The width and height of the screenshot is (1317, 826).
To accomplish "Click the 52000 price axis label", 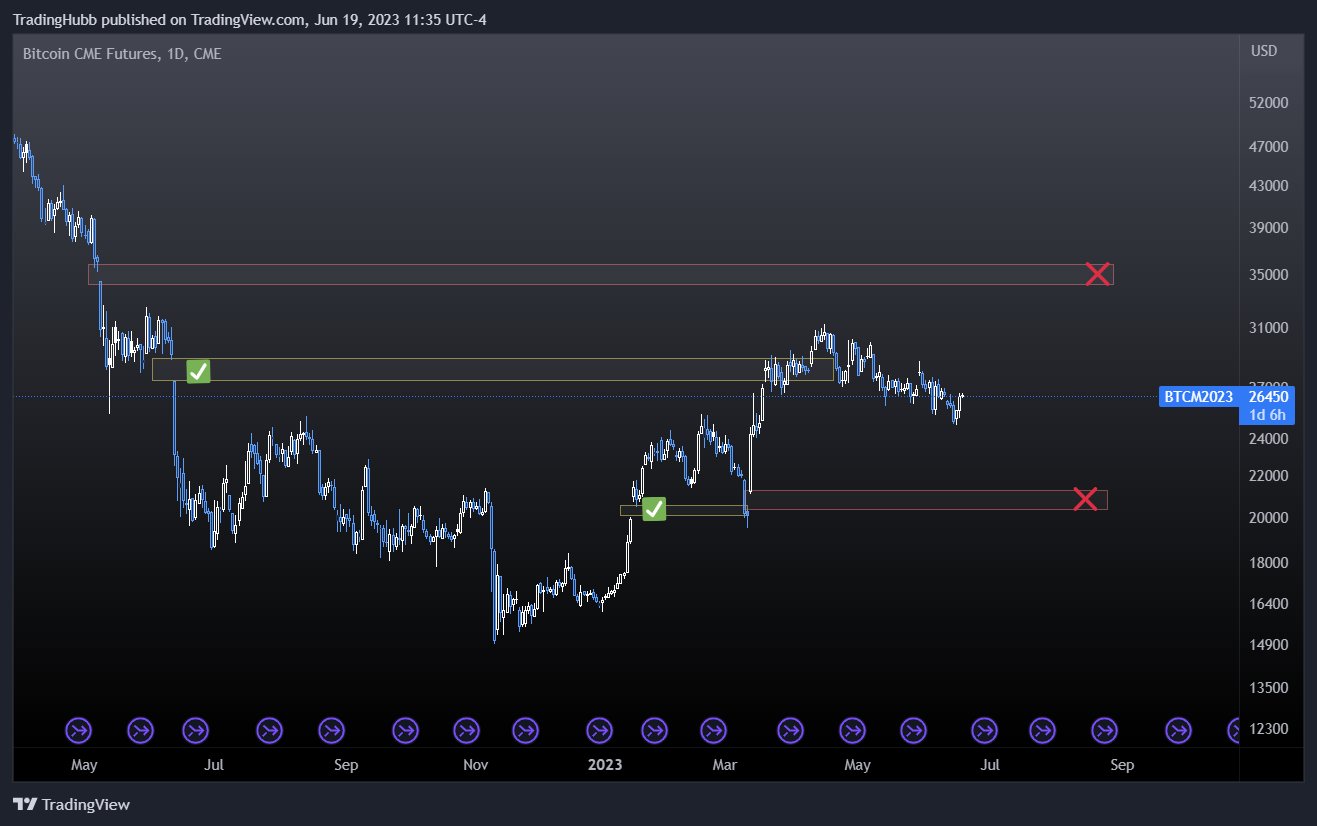I will (x=1268, y=103).
